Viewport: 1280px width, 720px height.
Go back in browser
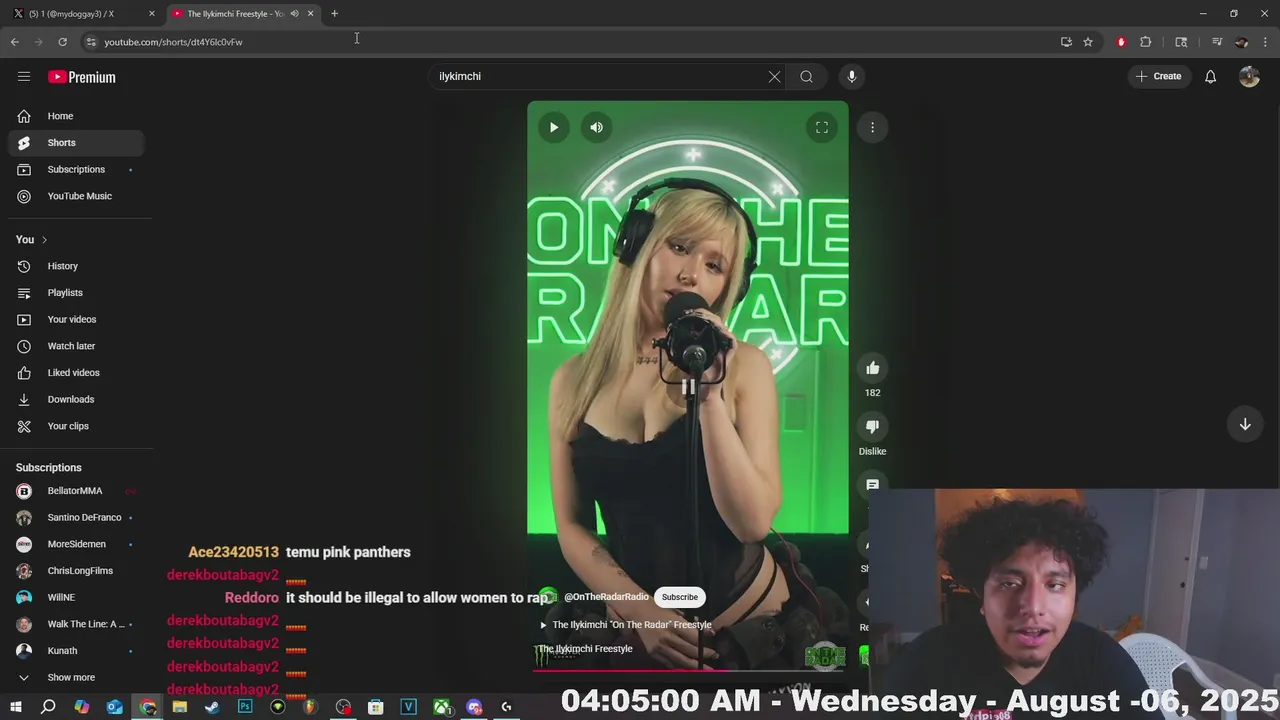pos(14,42)
